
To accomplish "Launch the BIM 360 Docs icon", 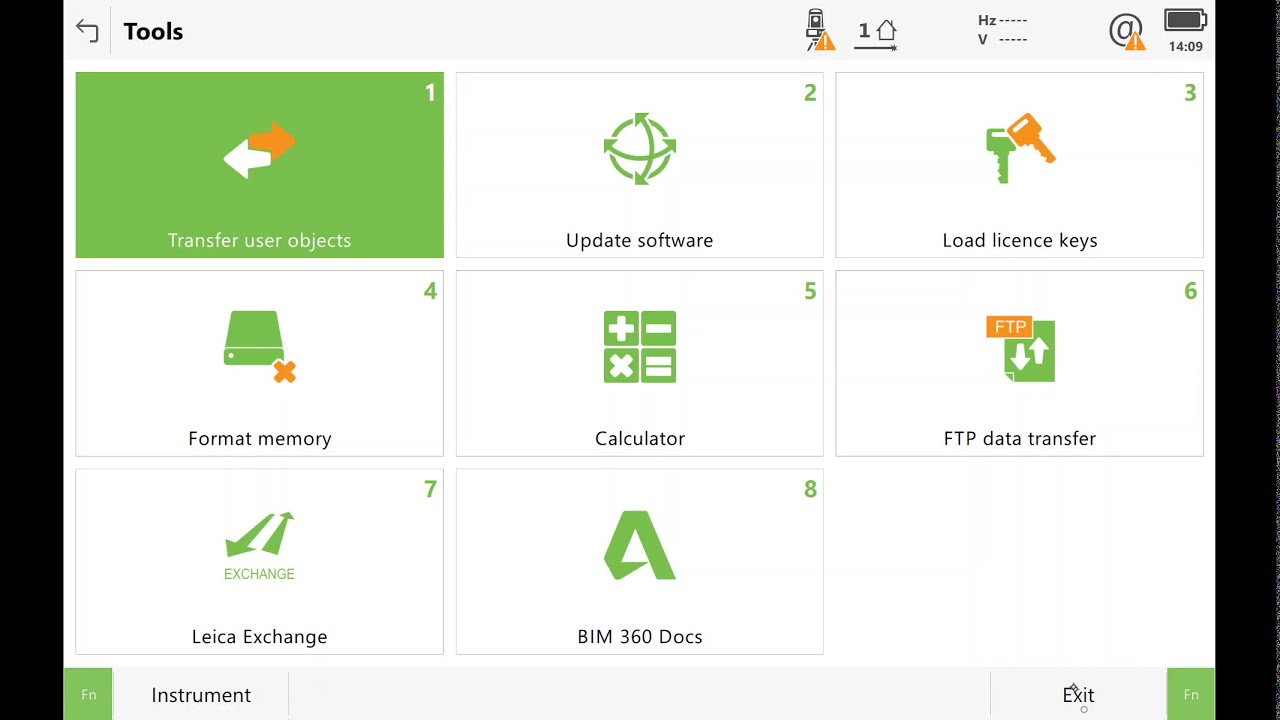I will click(640, 545).
